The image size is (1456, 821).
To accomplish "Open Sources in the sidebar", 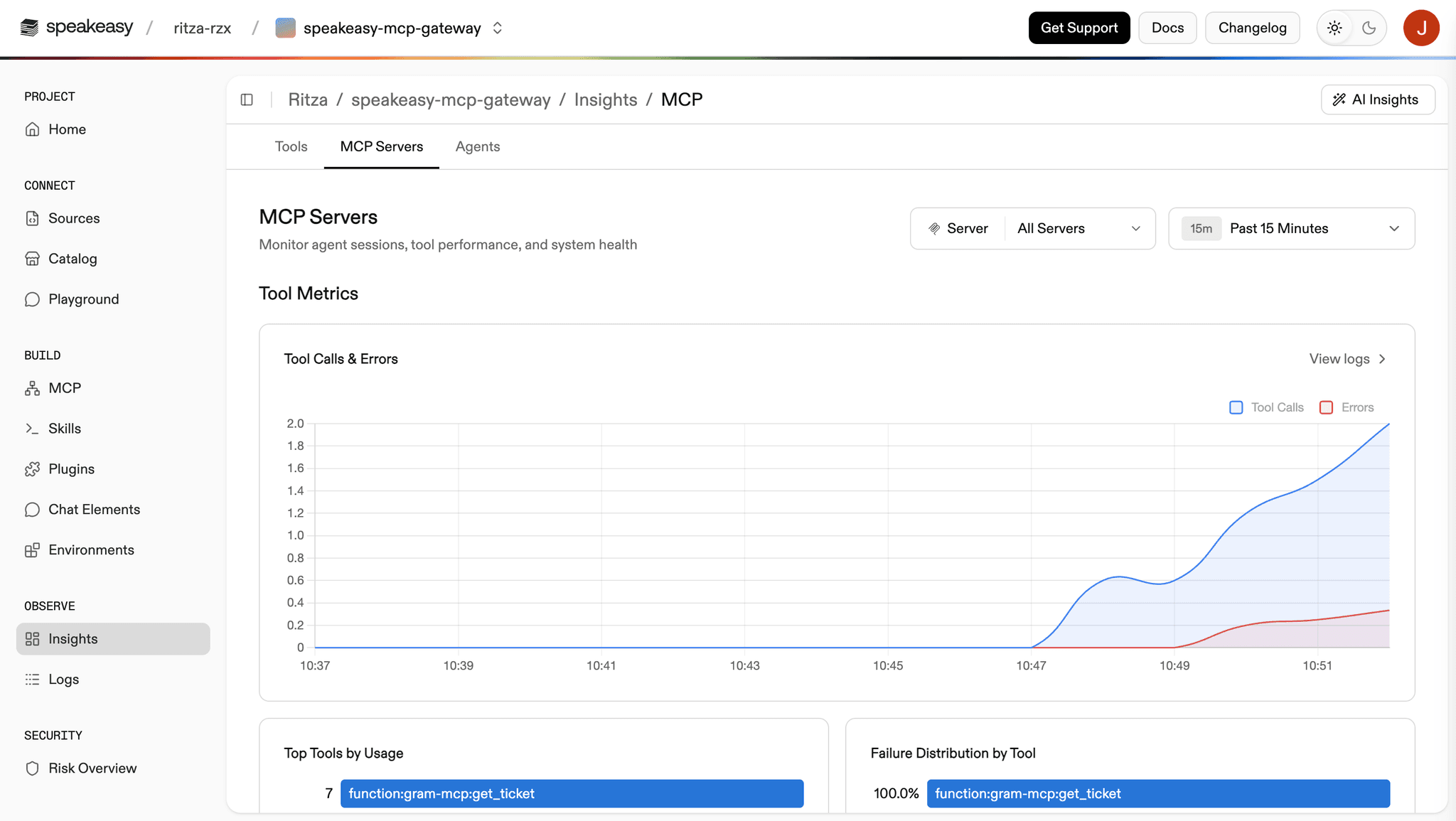I will (x=113, y=218).
